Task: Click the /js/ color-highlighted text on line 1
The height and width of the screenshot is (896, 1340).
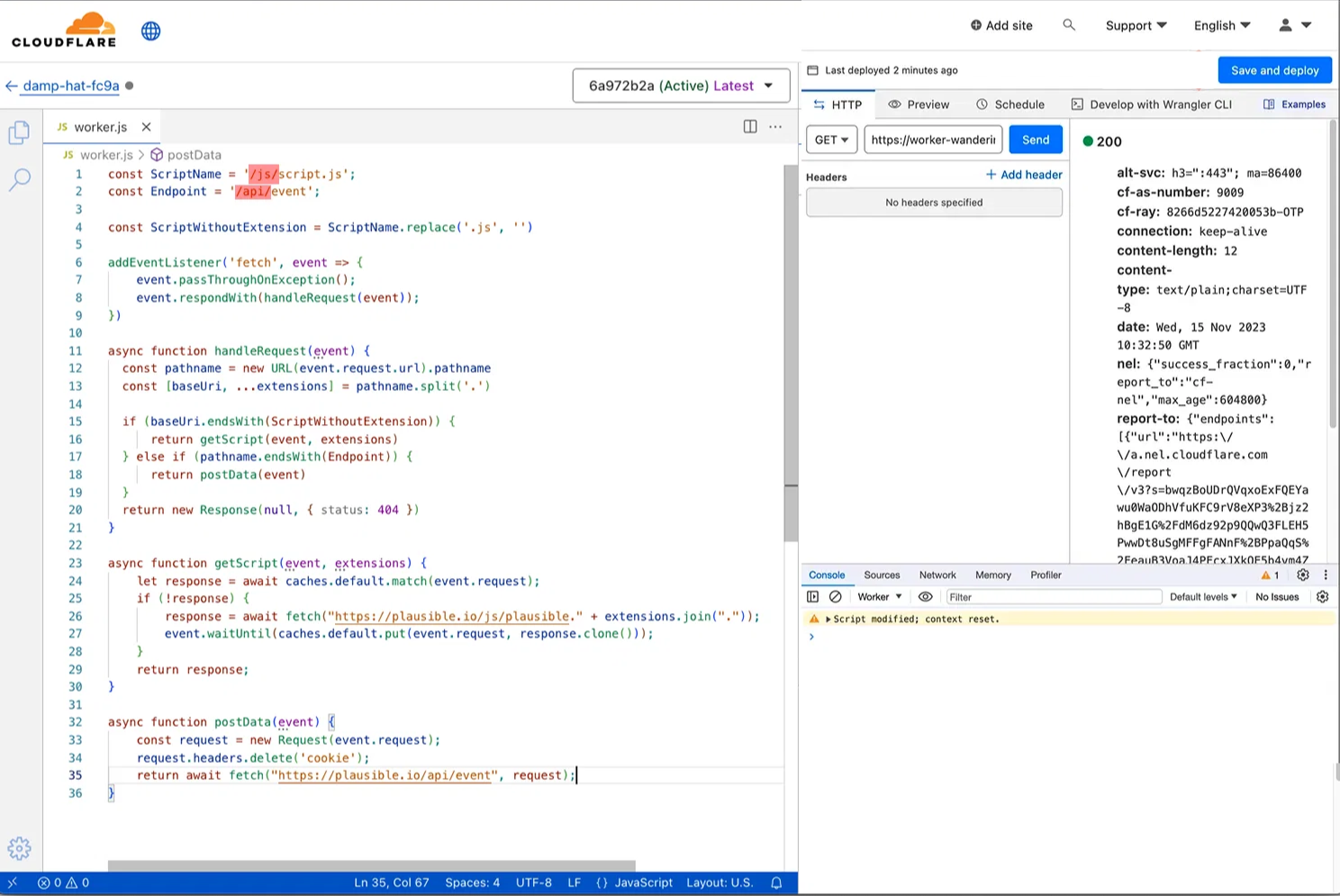Action: tap(264, 175)
